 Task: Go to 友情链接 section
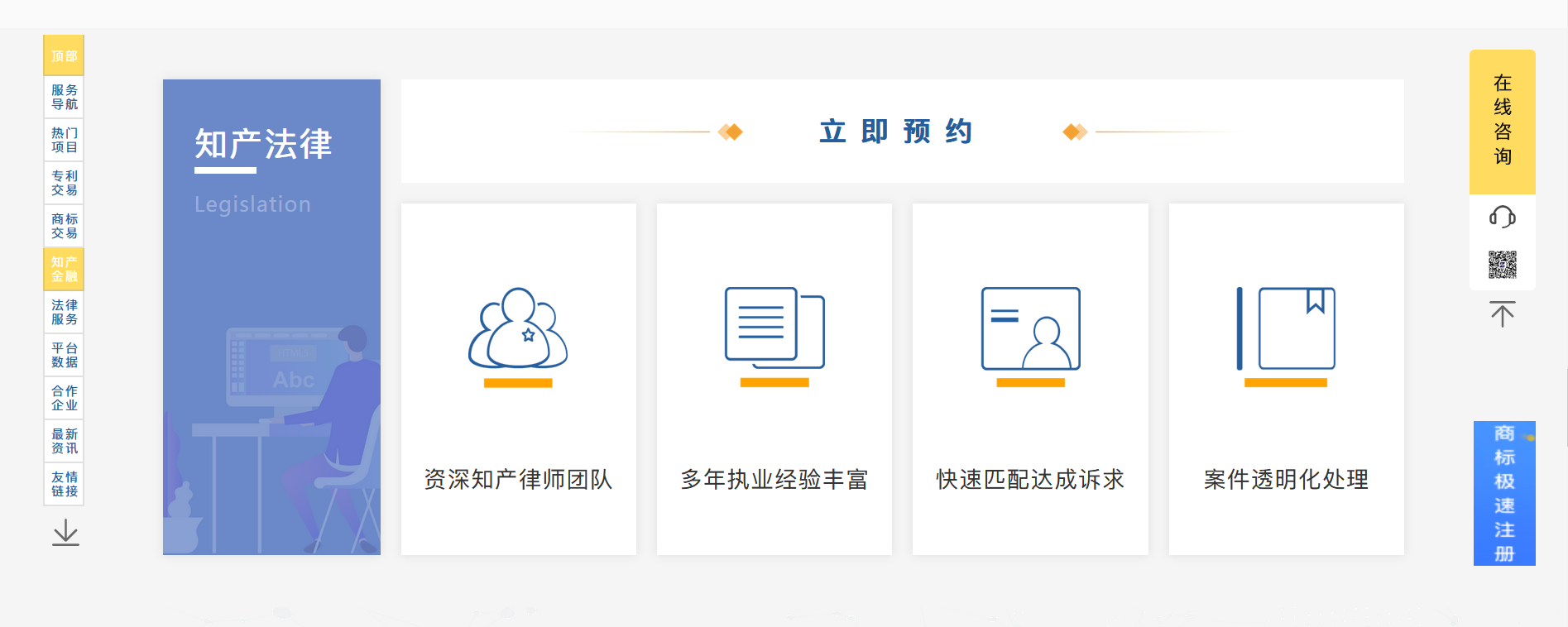pos(64,484)
